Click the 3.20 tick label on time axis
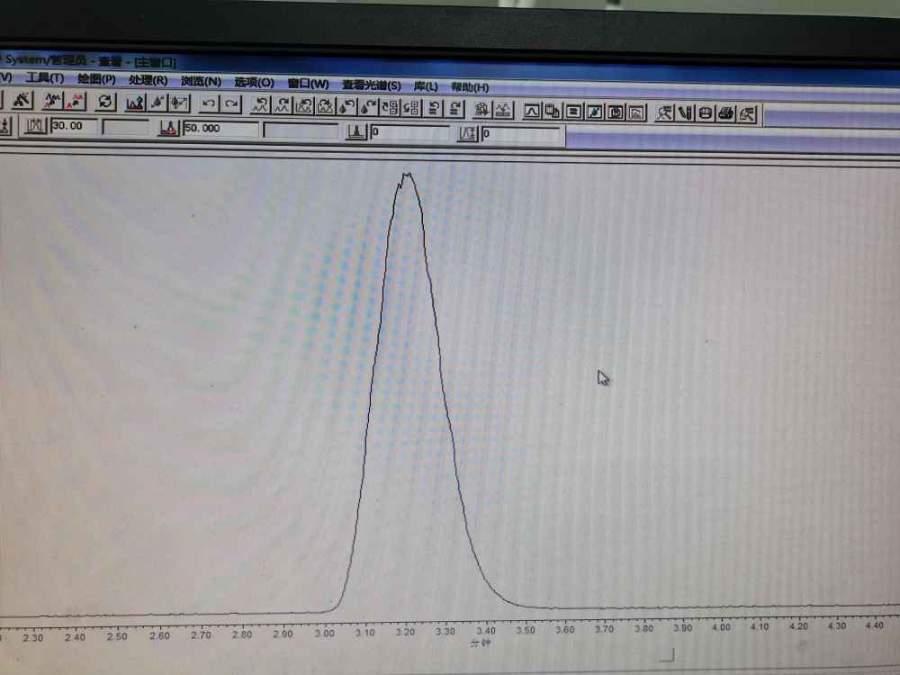 pos(405,632)
